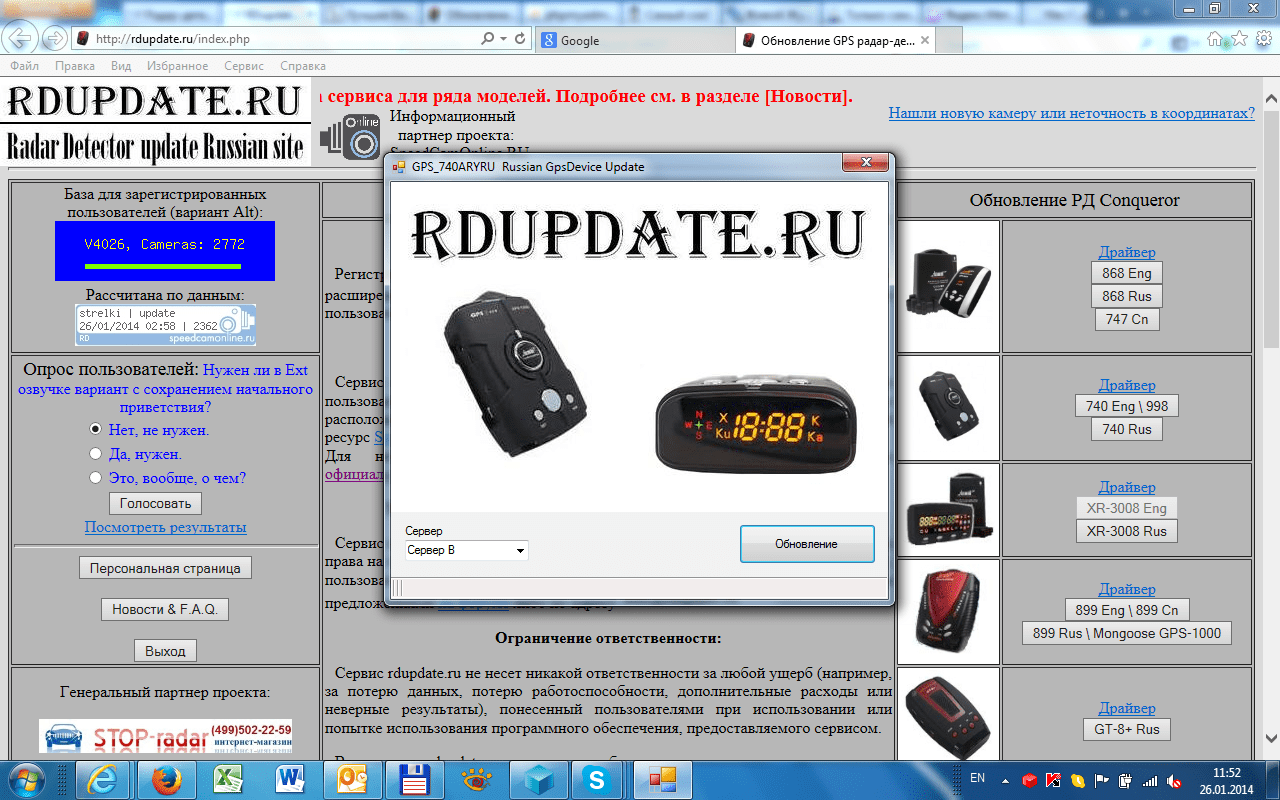
Task: Open the Сервис menu
Action: click(244, 66)
